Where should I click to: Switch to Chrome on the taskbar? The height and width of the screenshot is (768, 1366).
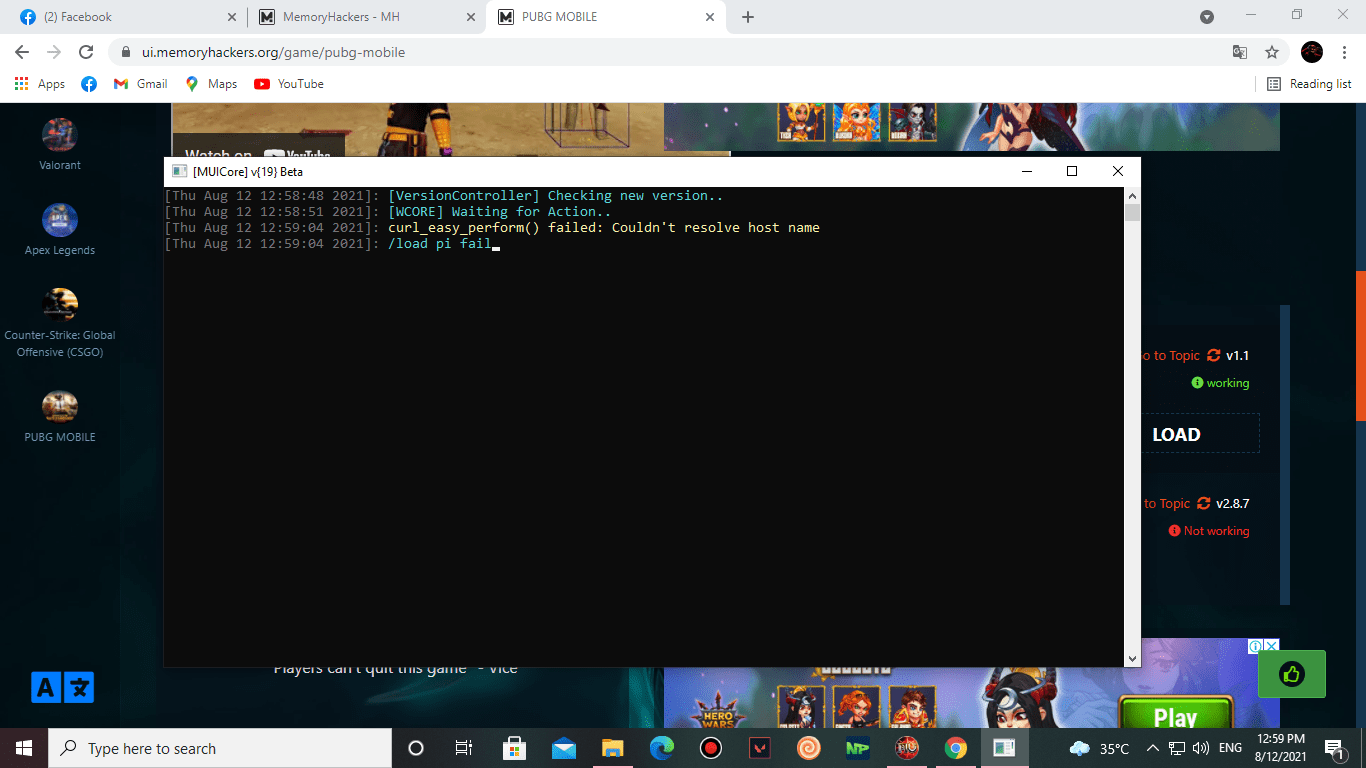pos(955,748)
